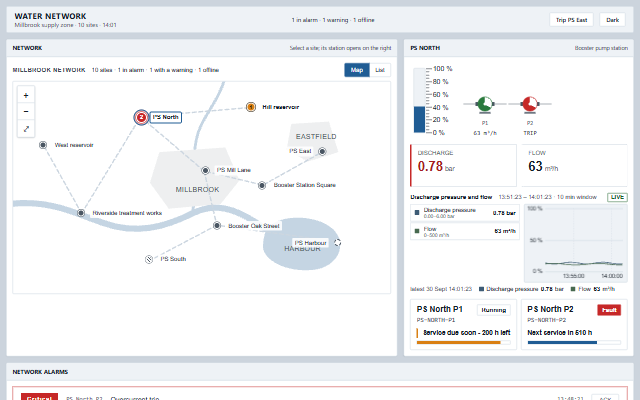Click Booster Oak Street label
Viewport: 640px width, 400px height.
[x=253, y=226]
